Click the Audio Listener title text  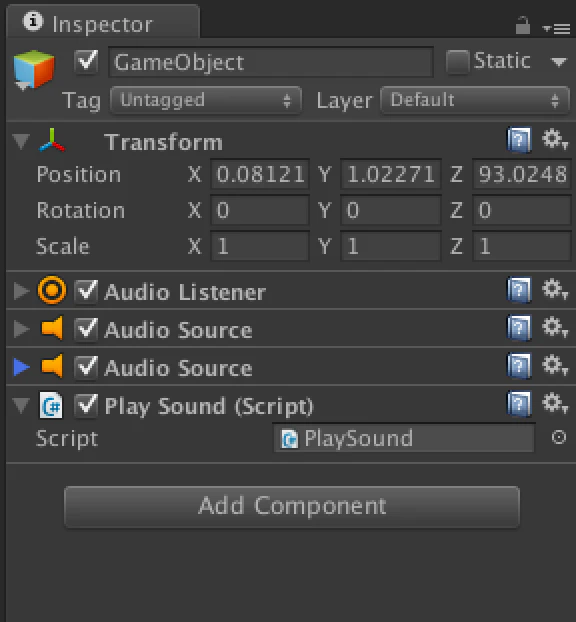(185, 292)
